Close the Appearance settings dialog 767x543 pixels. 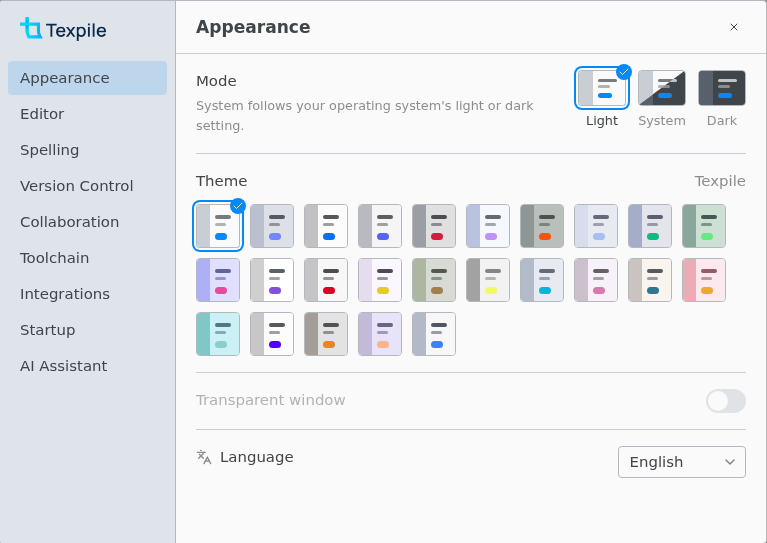coord(734,27)
